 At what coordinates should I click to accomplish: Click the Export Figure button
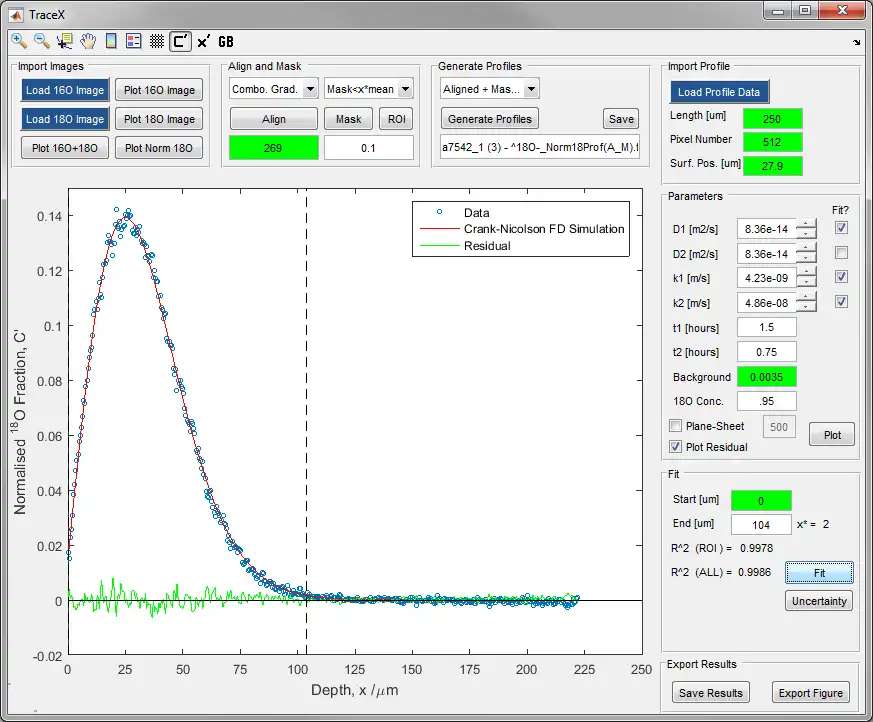[810, 693]
